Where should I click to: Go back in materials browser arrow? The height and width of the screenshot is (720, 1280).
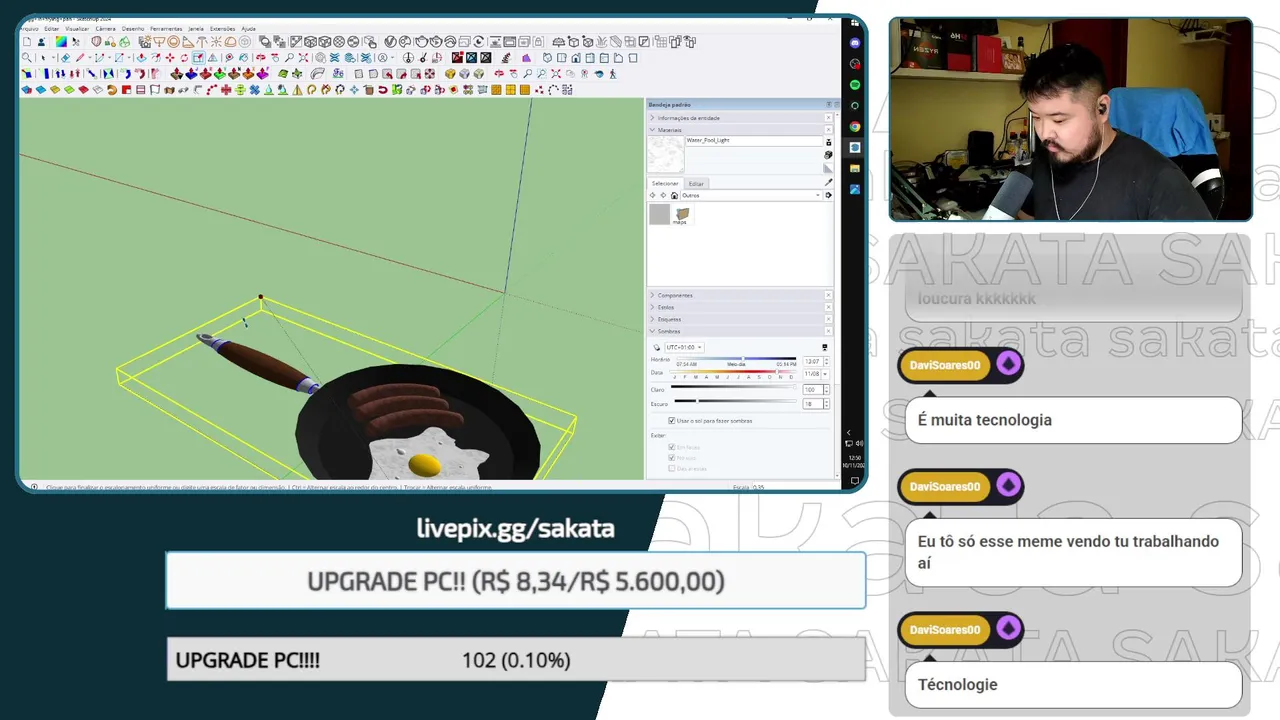pyautogui.click(x=652, y=195)
